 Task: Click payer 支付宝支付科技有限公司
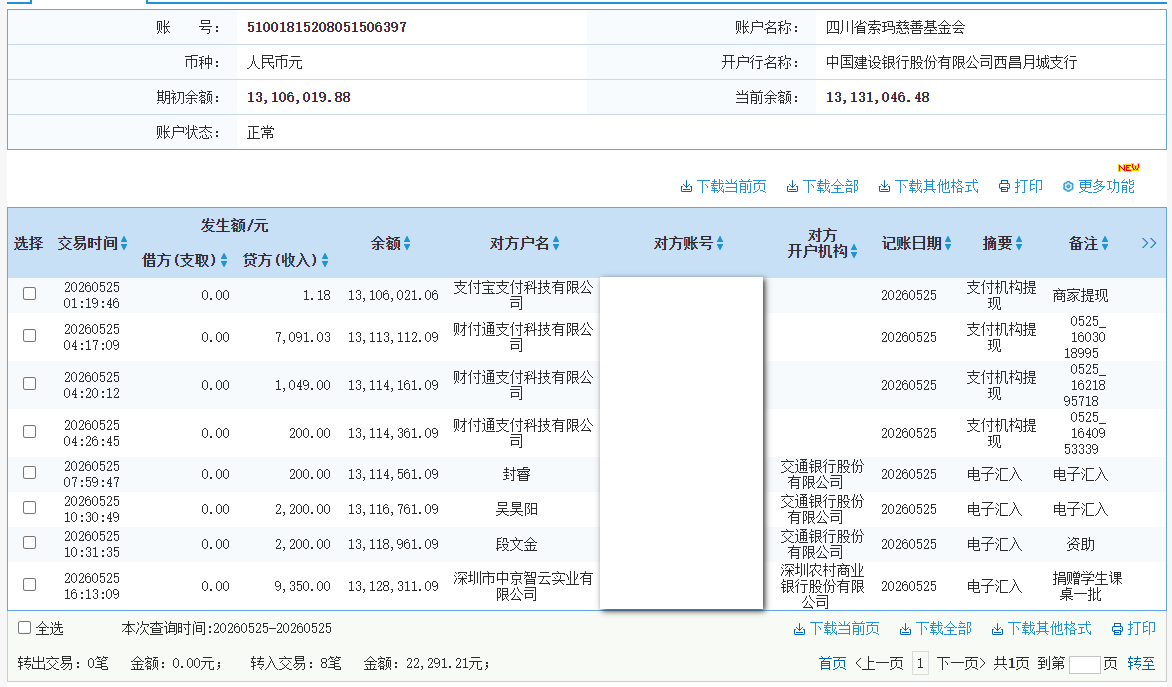(522, 295)
